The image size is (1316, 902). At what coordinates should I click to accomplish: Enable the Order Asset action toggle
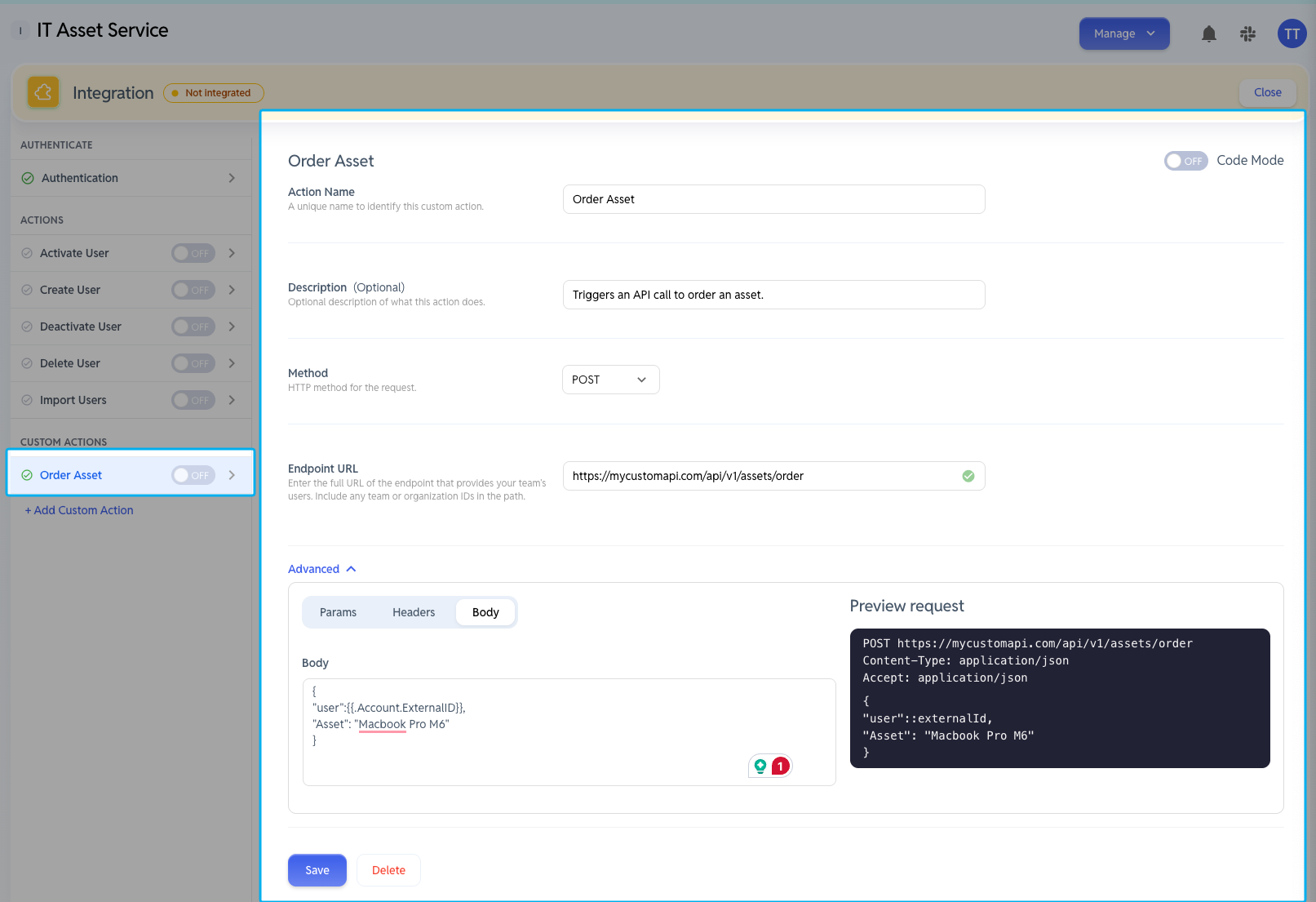point(193,475)
